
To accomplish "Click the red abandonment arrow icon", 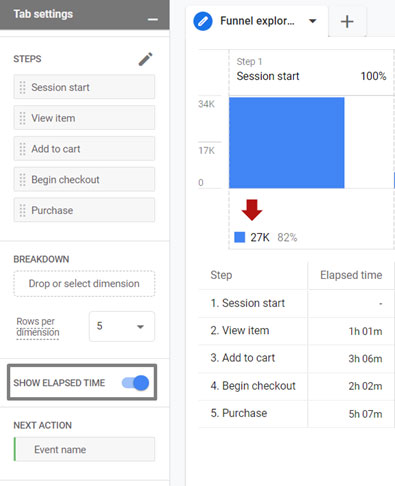I will point(252,210).
